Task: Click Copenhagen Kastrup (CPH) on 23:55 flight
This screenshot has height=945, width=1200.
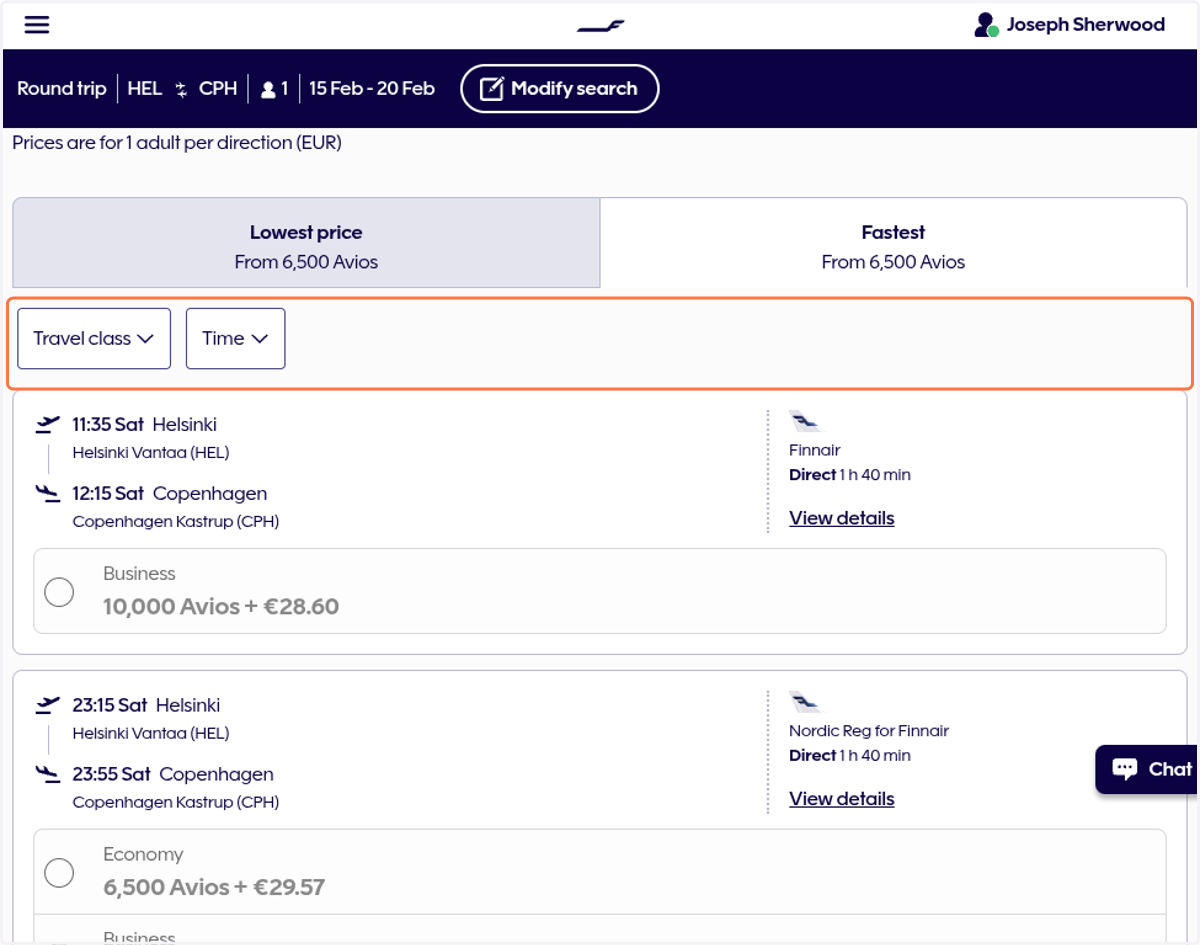Action: (x=176, y=802)
